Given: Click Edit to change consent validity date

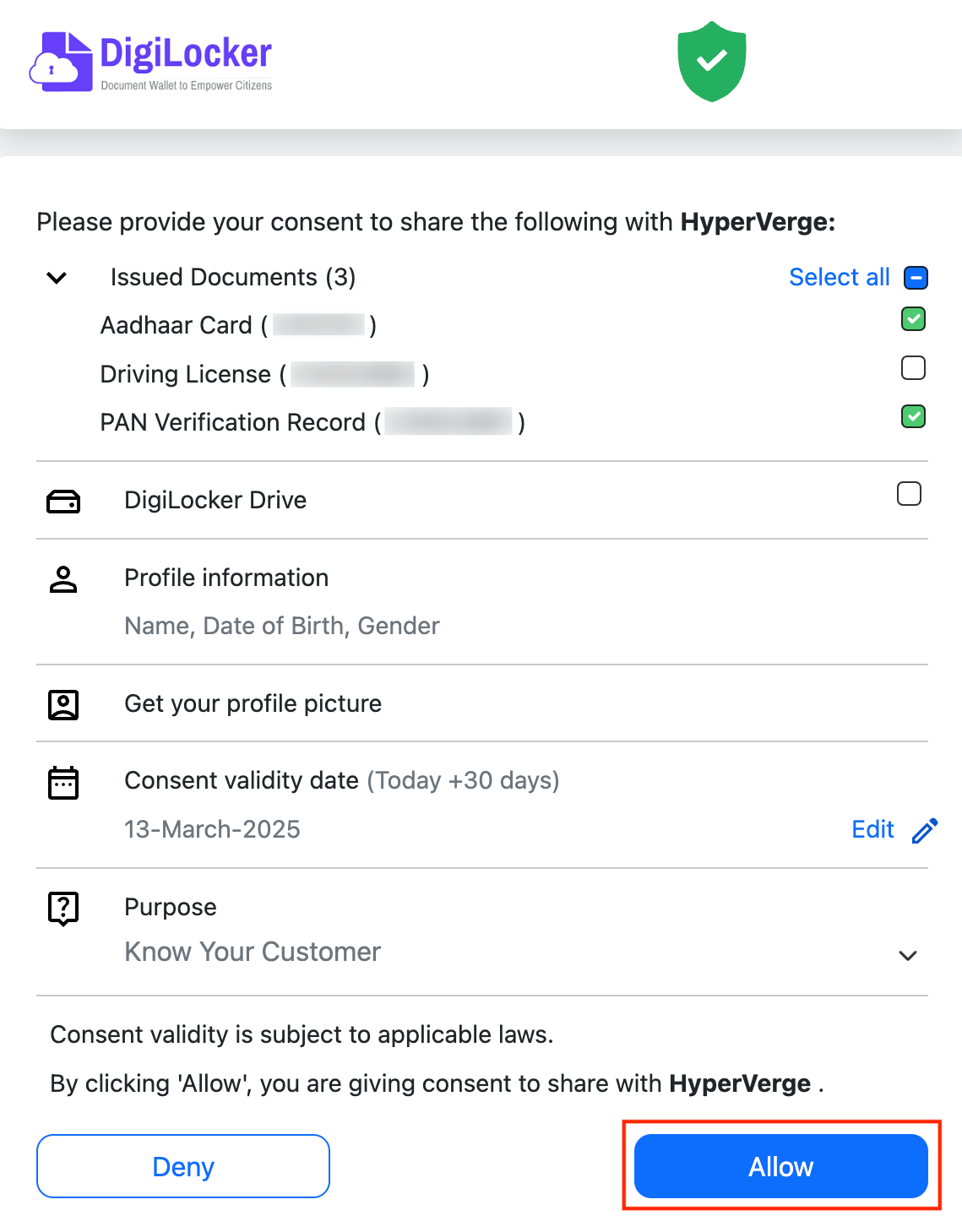Looking at the screenshot, I should [872, 830].
